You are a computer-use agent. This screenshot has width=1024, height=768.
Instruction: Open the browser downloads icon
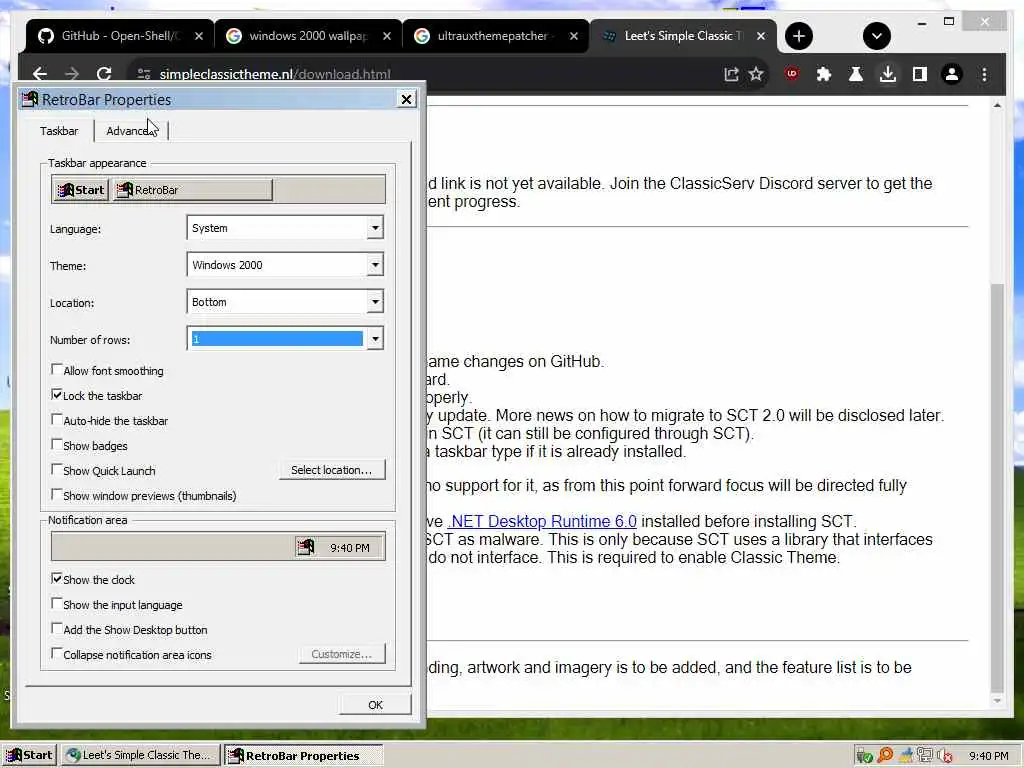888,74
